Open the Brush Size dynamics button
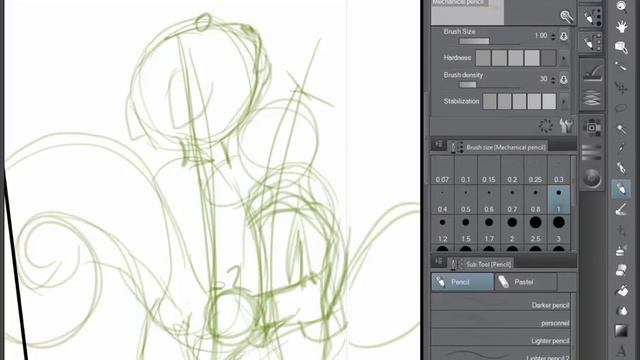 pyautogui.click(x=564, y=36)
